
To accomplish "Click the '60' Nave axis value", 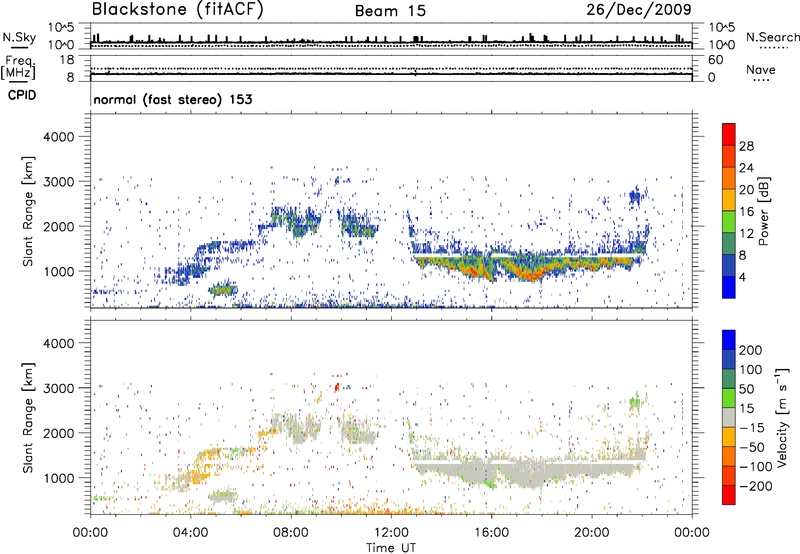I will click(715, 60).
